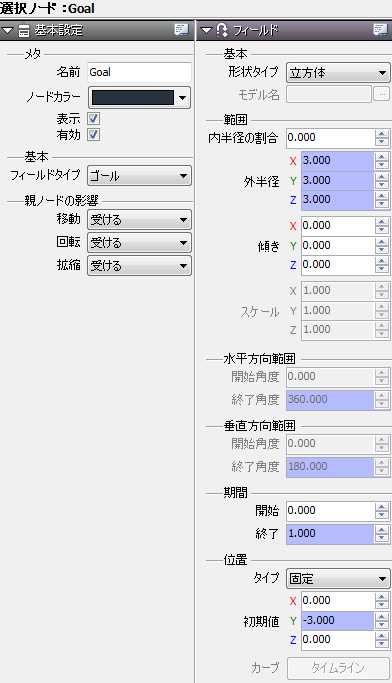
Task: Click the タイムライン button
Action: (x=338, y=667)
